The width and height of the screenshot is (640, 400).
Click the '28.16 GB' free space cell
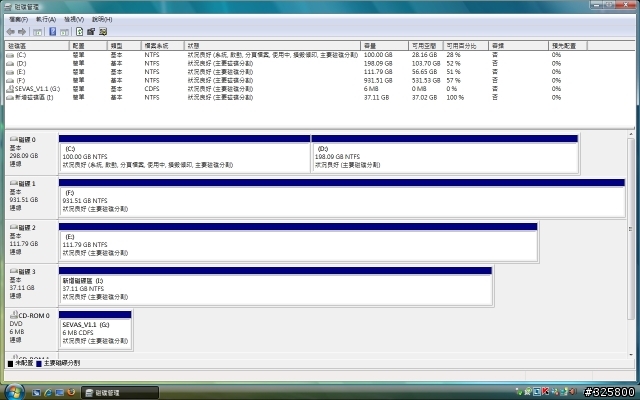424,55
